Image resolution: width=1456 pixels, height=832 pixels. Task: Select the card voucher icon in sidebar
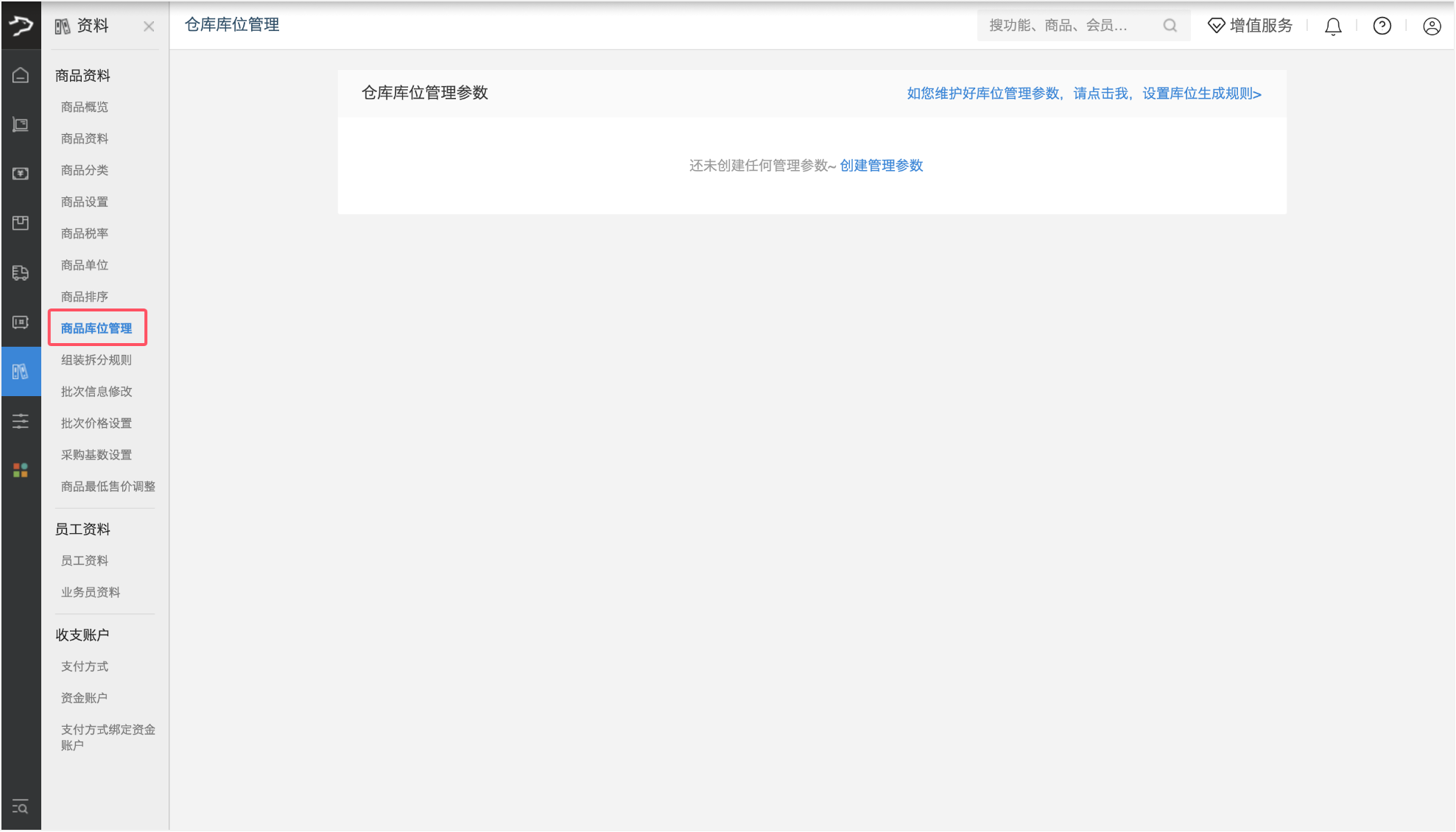21,322
